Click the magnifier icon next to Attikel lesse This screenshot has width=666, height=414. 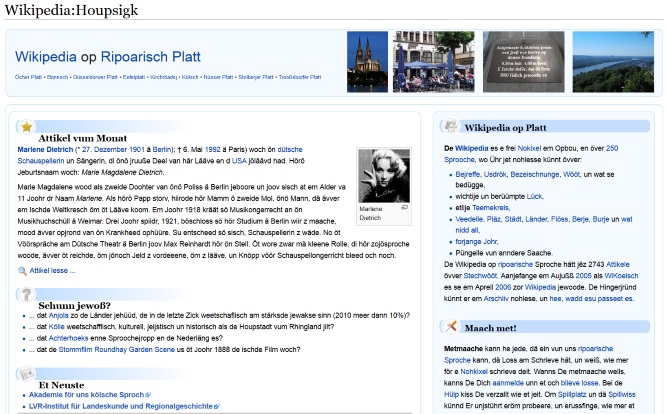[x=22, y=270]
